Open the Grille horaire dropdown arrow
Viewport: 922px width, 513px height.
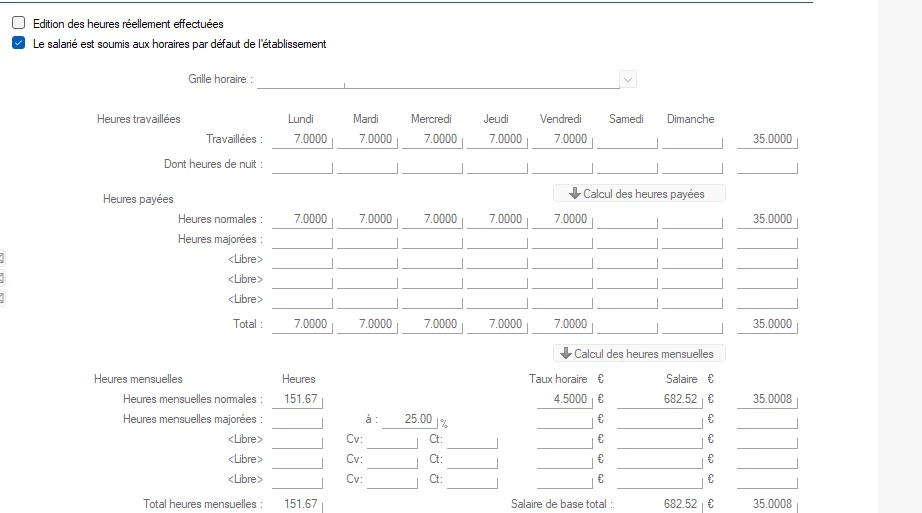tap(628, 79)
